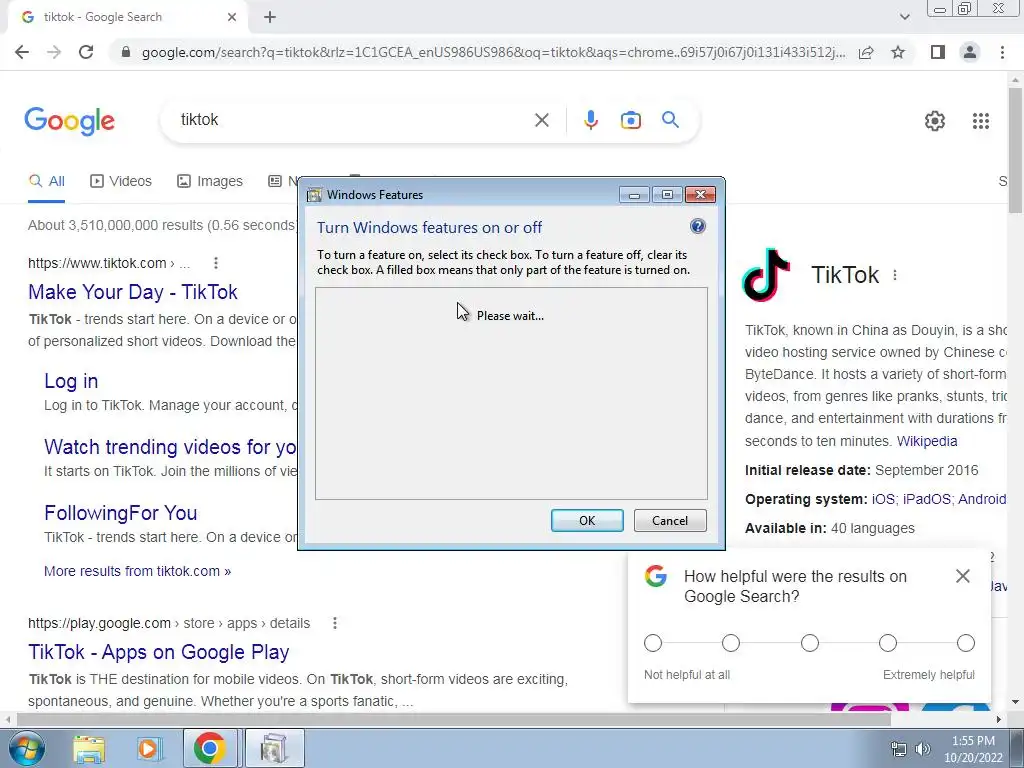The image size is (1024, 768).
Task: Switch to the All search tab
Action: (x=46, y=182)
